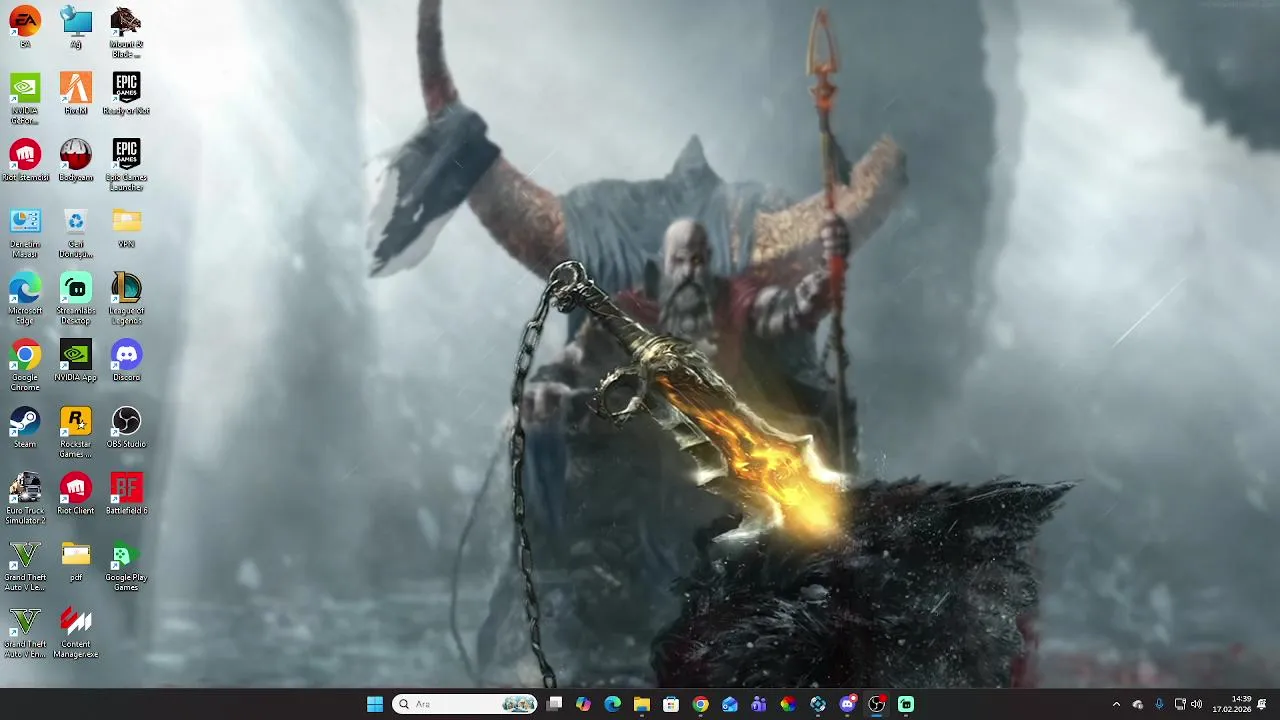Select the OBS Studio desktop shortcut

(x=126, y=427)
